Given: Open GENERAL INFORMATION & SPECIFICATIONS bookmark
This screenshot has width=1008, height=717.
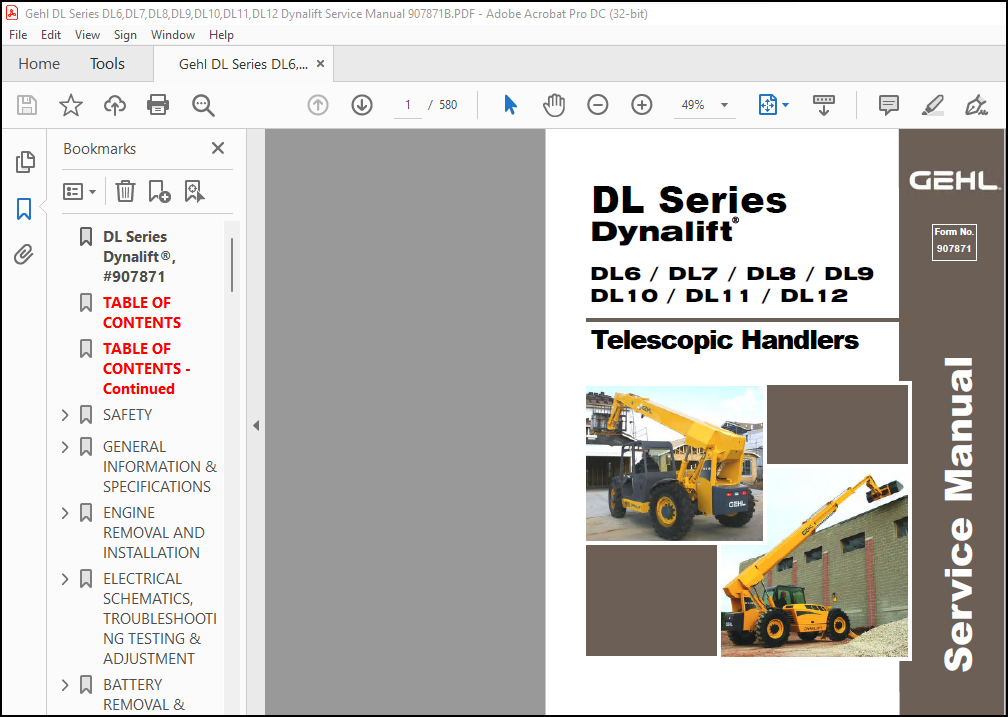Looking at the screenshot, I should [x=159, y=466].
